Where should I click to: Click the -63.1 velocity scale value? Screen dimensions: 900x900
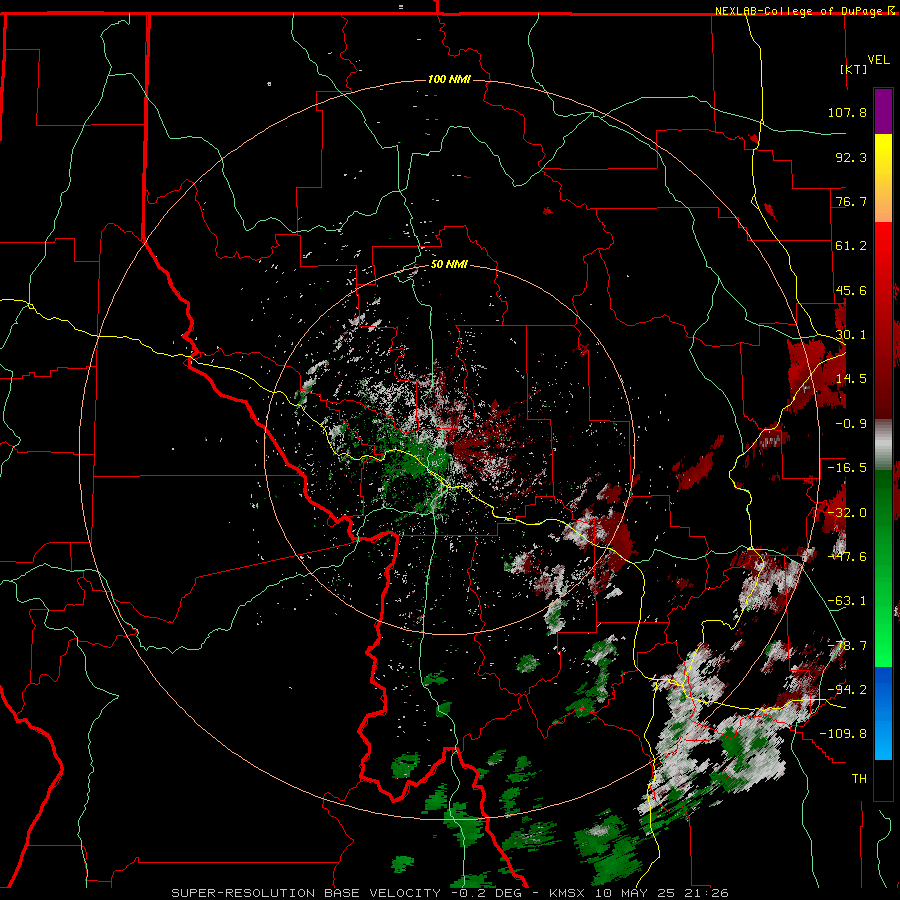pos(847,601)
